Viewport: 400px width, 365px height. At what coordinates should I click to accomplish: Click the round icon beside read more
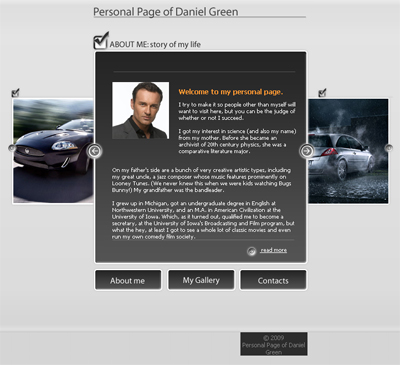(x=252, y=251)
